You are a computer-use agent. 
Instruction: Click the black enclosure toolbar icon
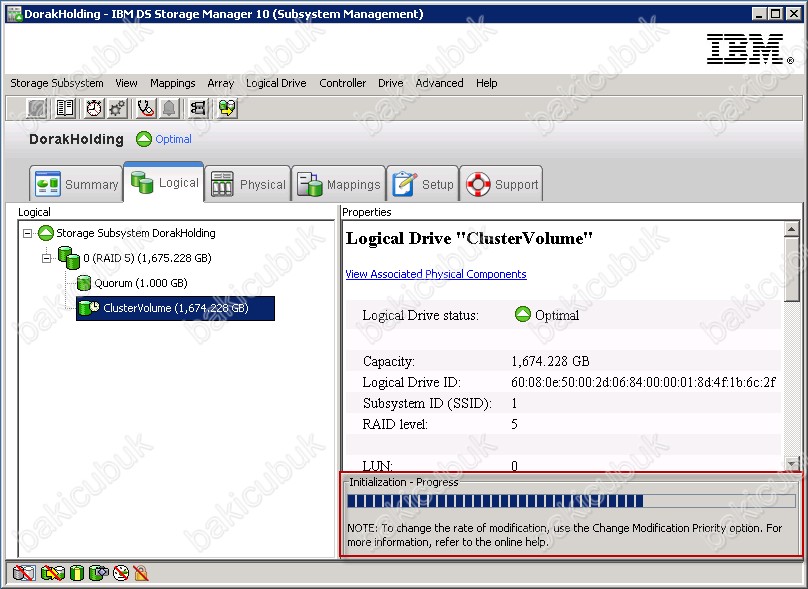[x=198, y=108]
